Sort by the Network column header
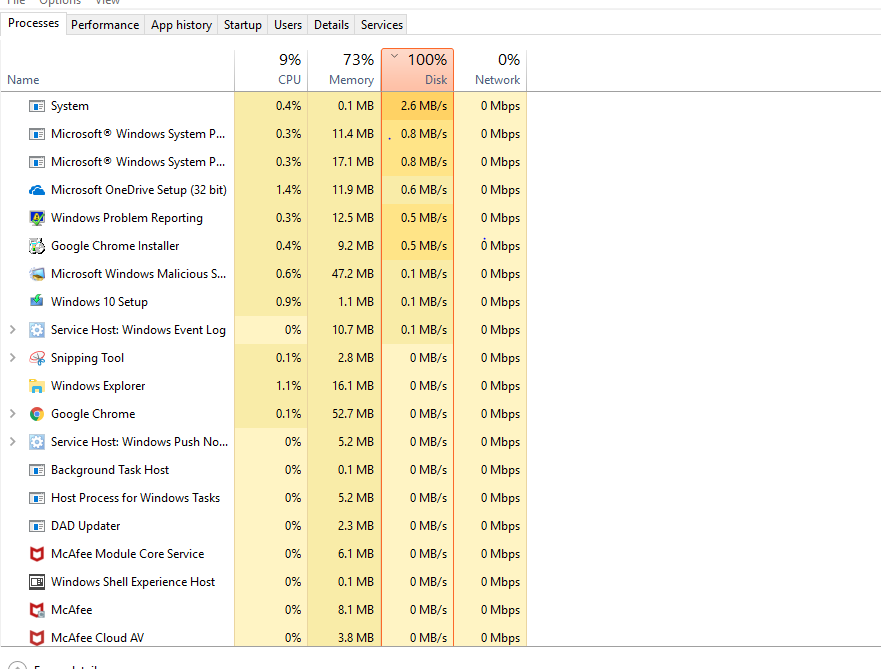Image resolution: width=881 pixels, height=669 pixels. tap(490, 70)
